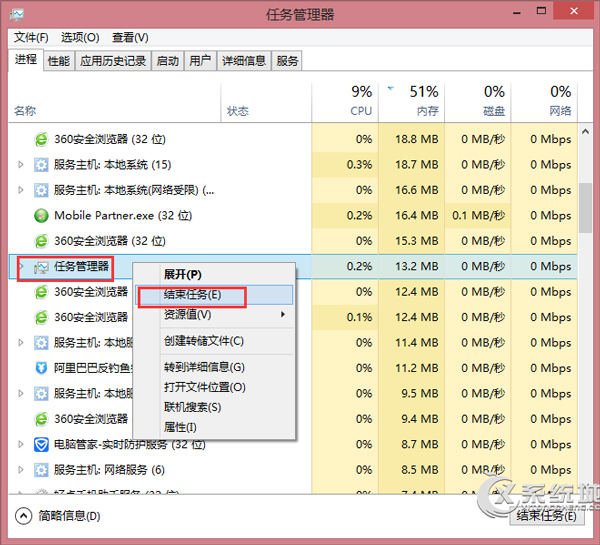600x545 pixels.
Task: Expand service host row using 9.5 MB
Action: click(x=21, y=393)
